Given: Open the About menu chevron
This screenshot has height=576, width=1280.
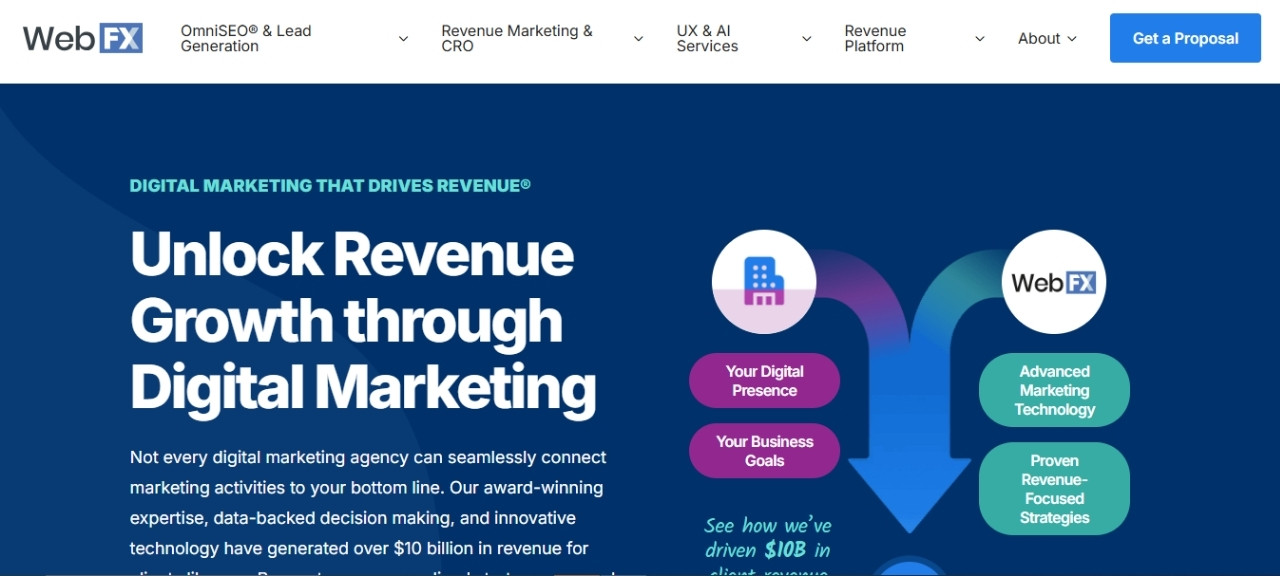Looking at the screenshot, I should [x=1072, y=39].
